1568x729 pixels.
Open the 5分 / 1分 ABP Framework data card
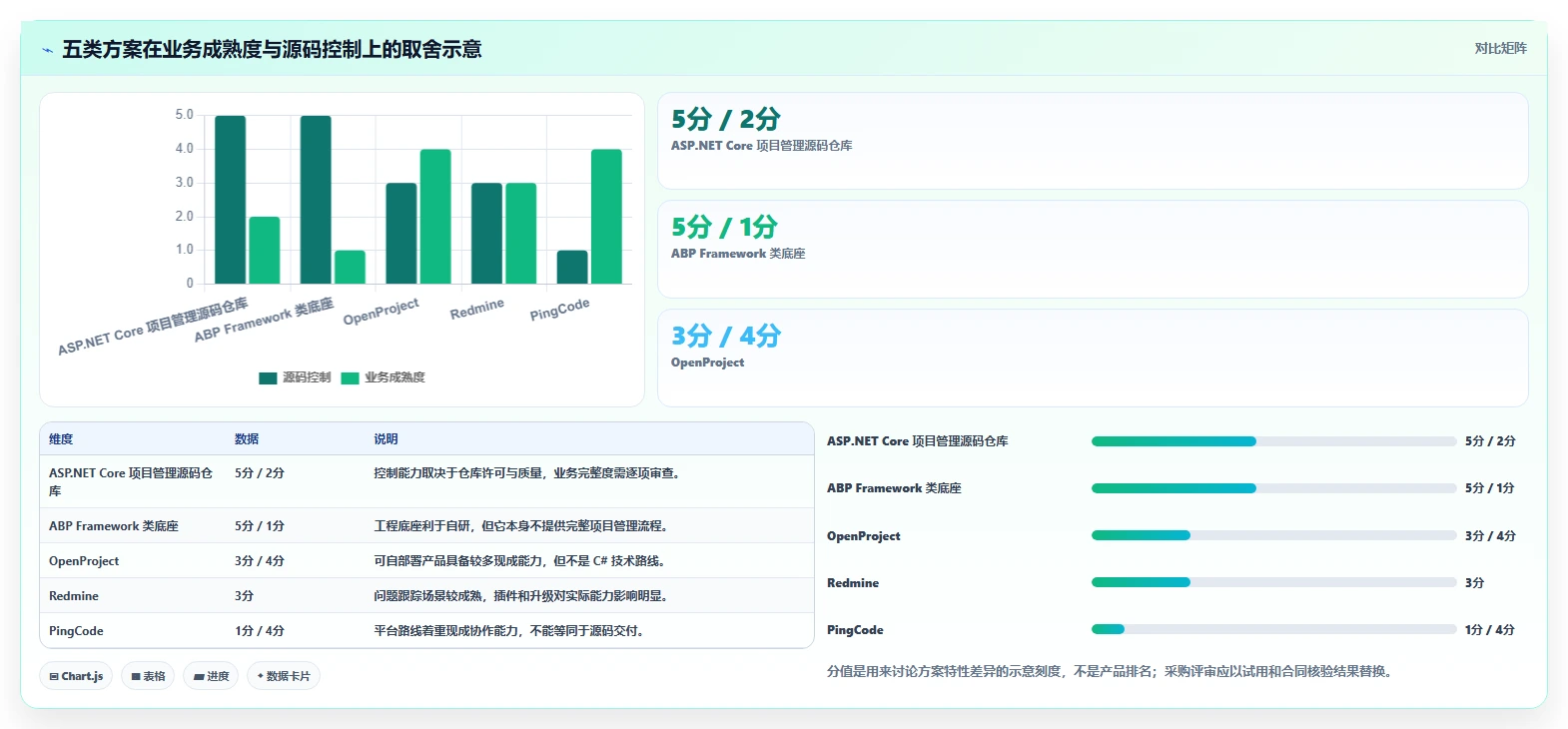click(x=1093, y=249)
